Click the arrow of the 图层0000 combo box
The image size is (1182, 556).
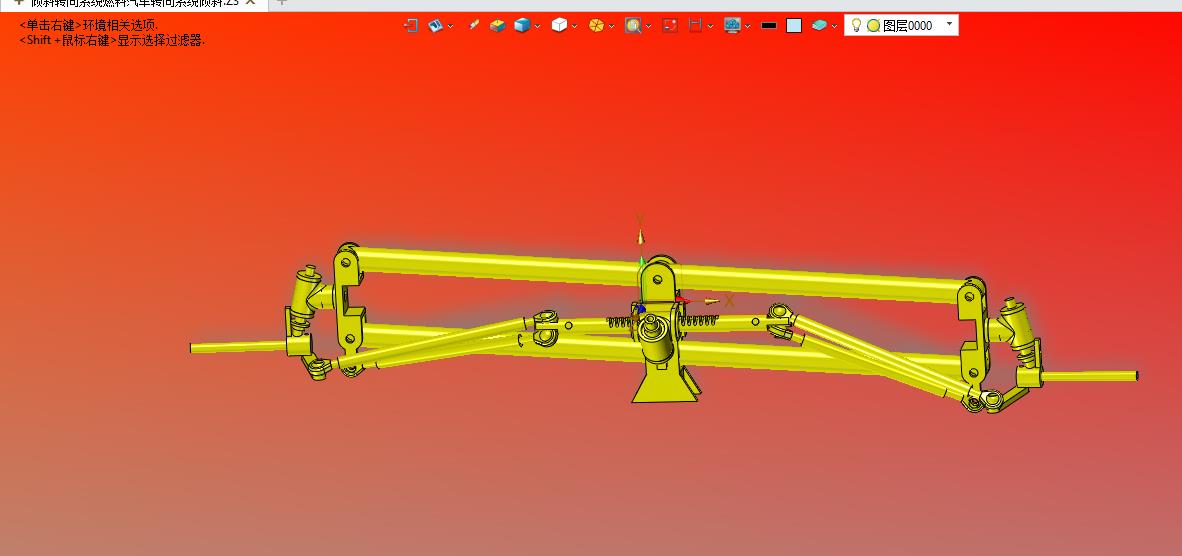click(949, 25)
